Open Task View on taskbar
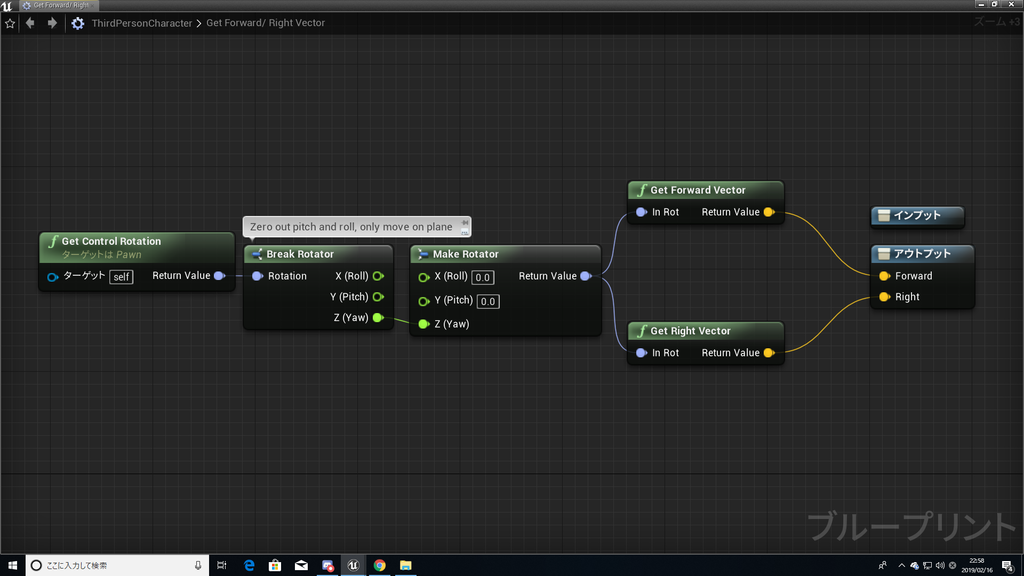1024x576 pixels. tap(221, 566)
